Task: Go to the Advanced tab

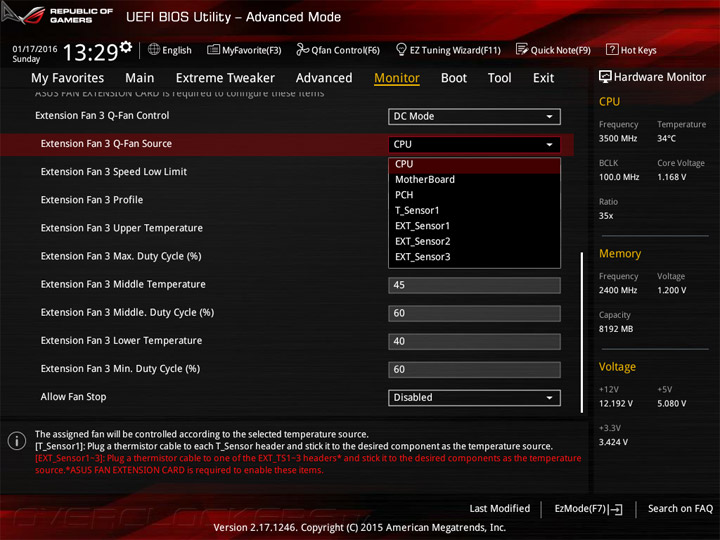Action: [324, 78]
